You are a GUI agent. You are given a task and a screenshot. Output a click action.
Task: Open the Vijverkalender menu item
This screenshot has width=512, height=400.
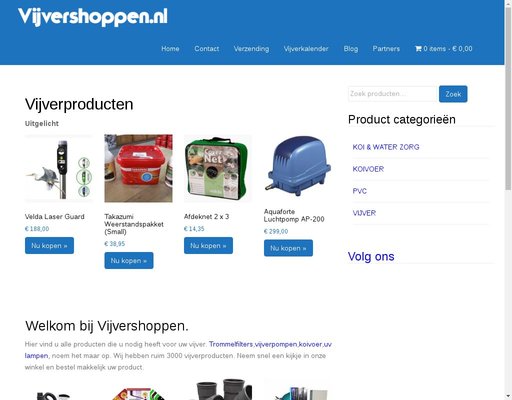coord(306,49)
